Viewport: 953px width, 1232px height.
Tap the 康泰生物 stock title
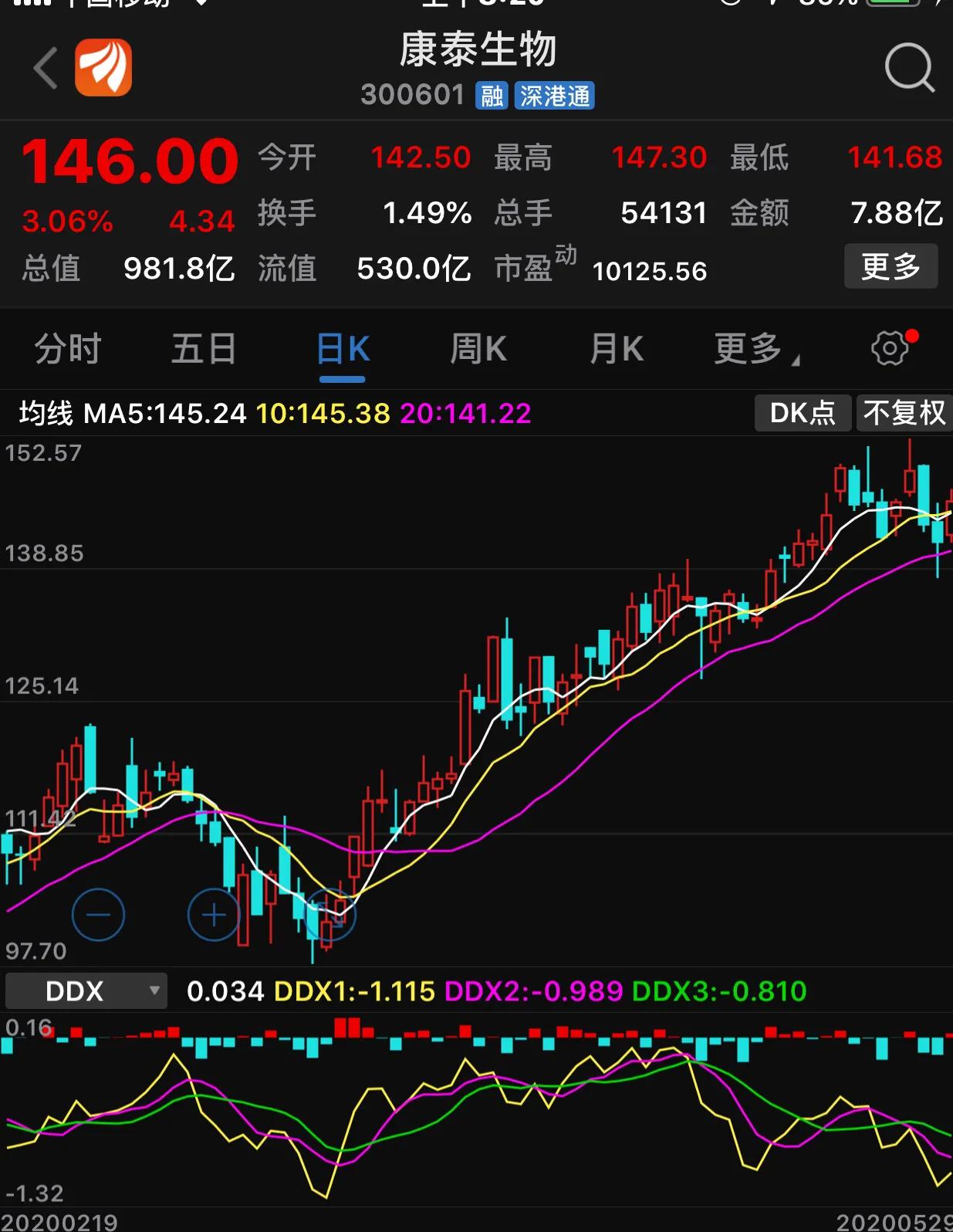(x=478, y=49)
